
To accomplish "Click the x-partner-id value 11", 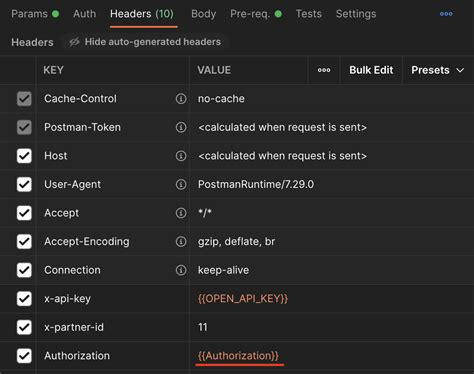I will [x=203, y=327].
